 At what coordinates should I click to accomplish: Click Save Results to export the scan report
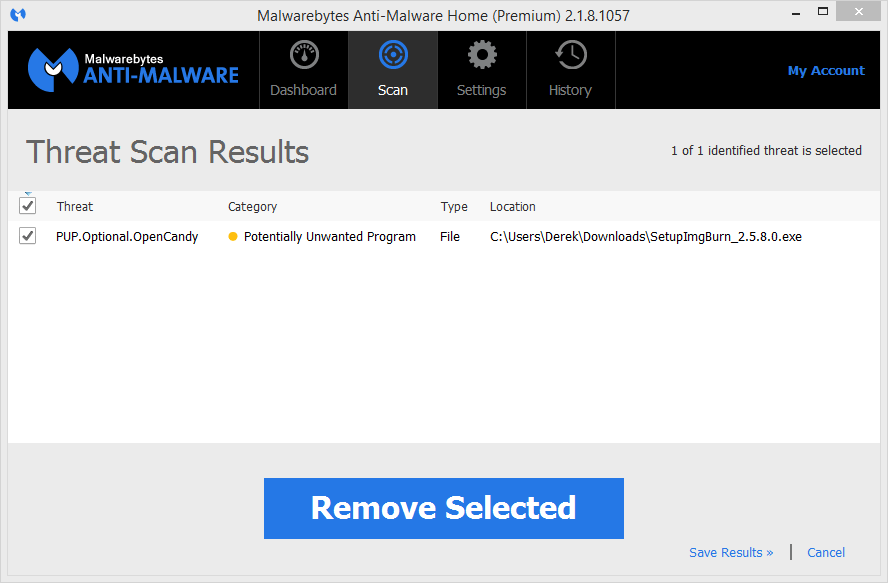[731, 552]
